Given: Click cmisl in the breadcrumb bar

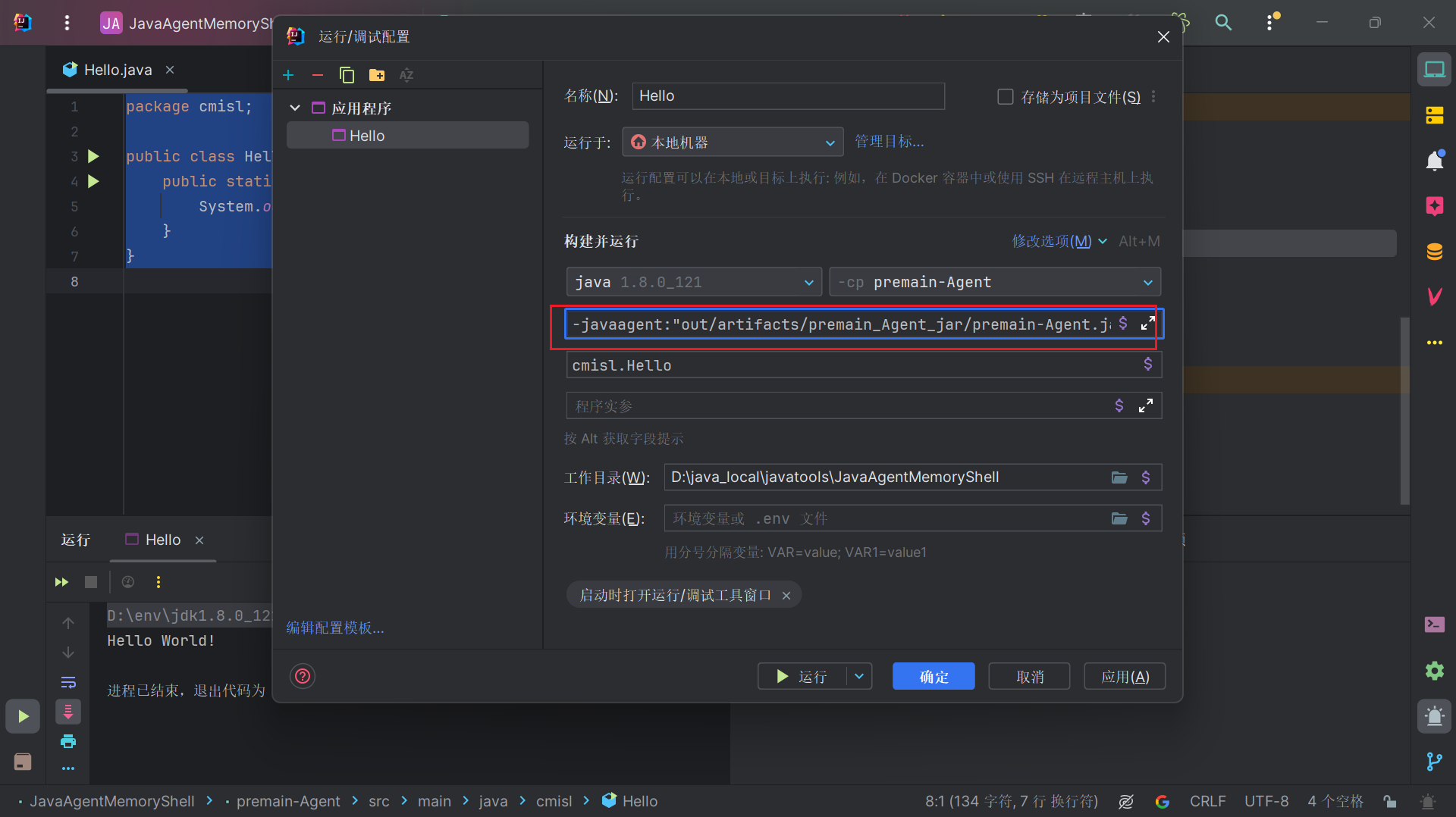Looking at the screenshot, I should point(554,801).
